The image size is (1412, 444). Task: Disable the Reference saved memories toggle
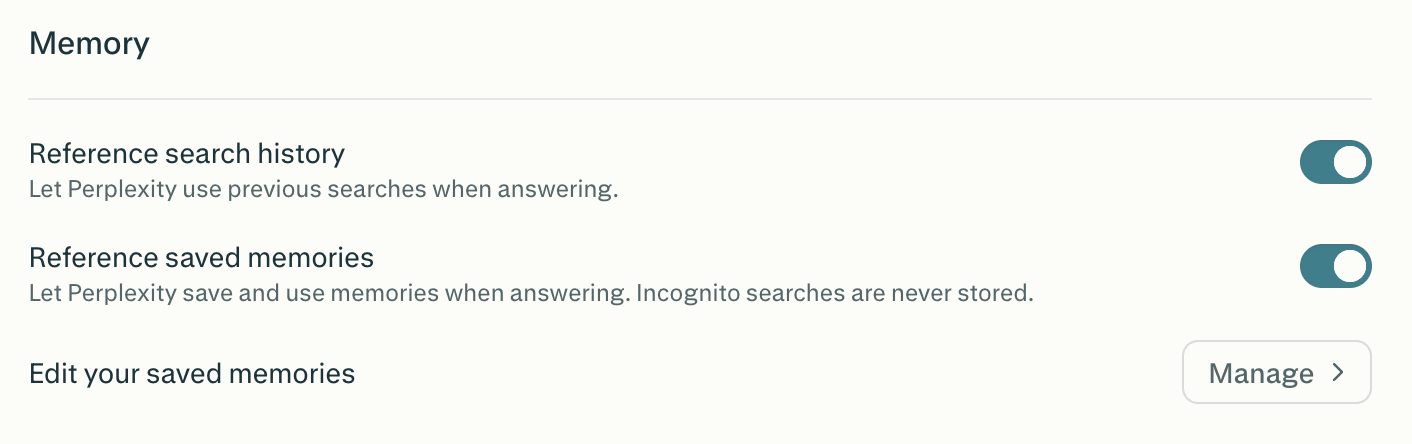(x=1335, y=266)
